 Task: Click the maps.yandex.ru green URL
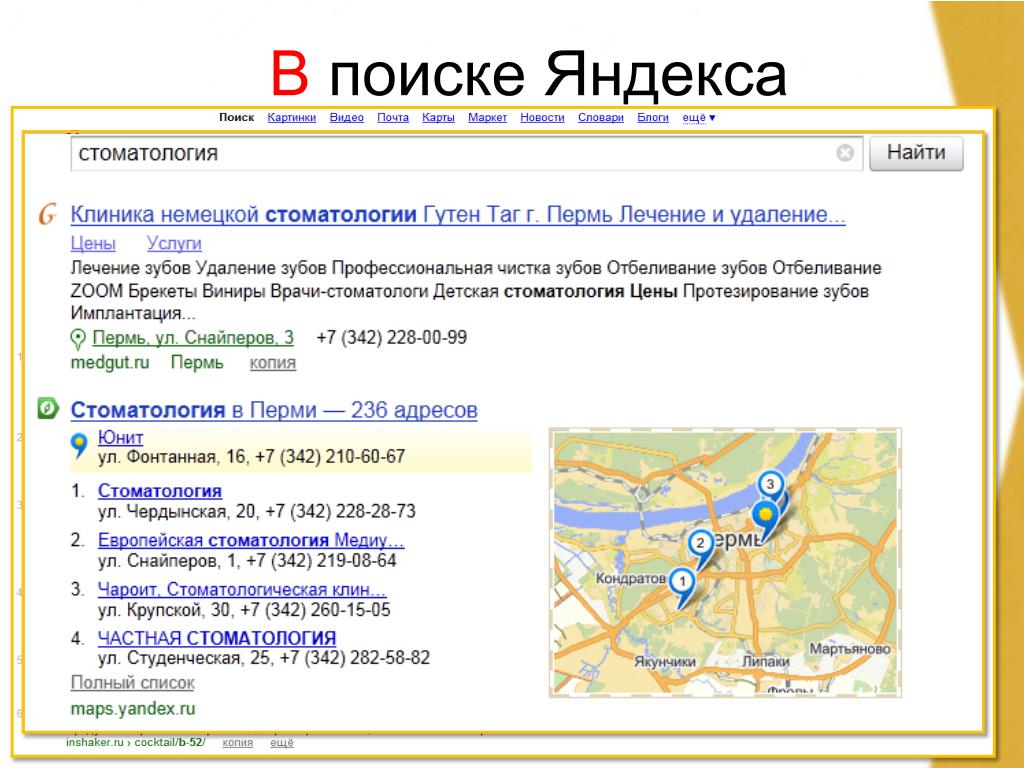pyautogui.click(x=133, y=709)
